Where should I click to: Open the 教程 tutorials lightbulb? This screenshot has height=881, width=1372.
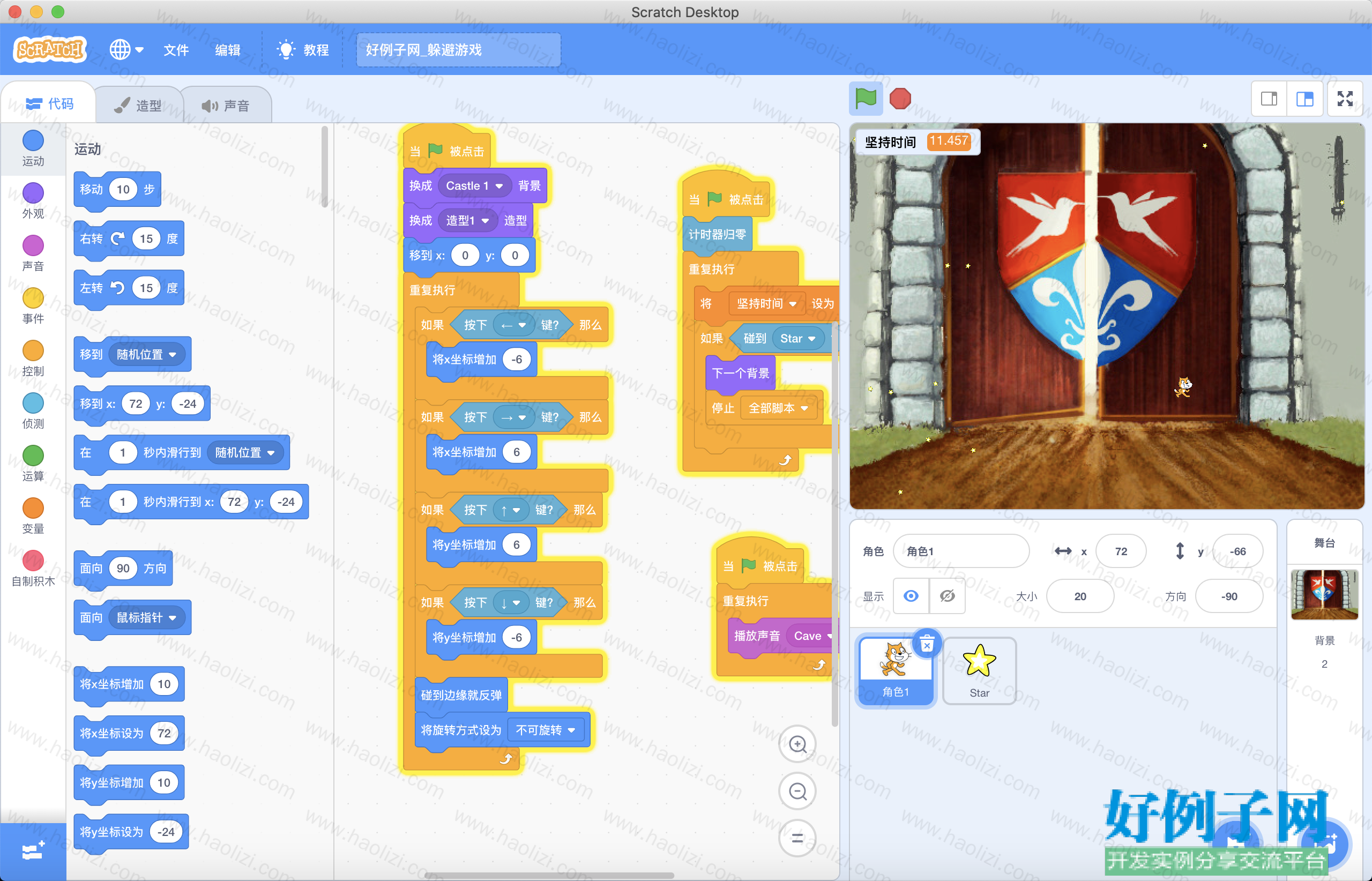(302, 50)
